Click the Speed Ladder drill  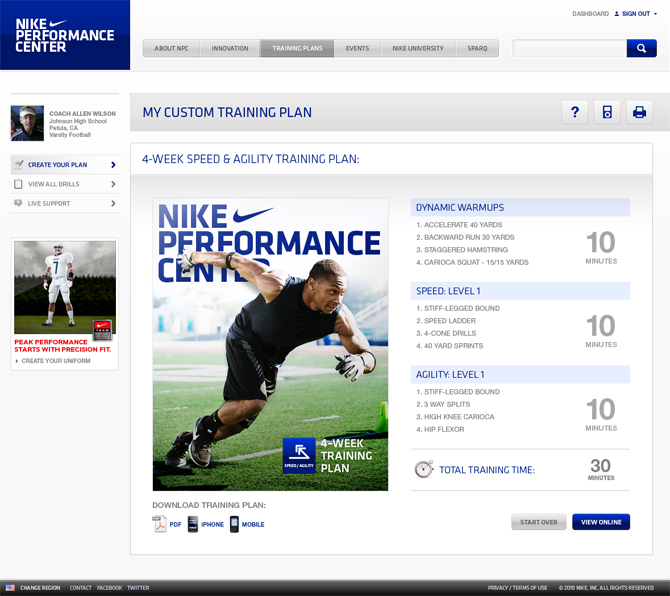(x=446, y=320)
